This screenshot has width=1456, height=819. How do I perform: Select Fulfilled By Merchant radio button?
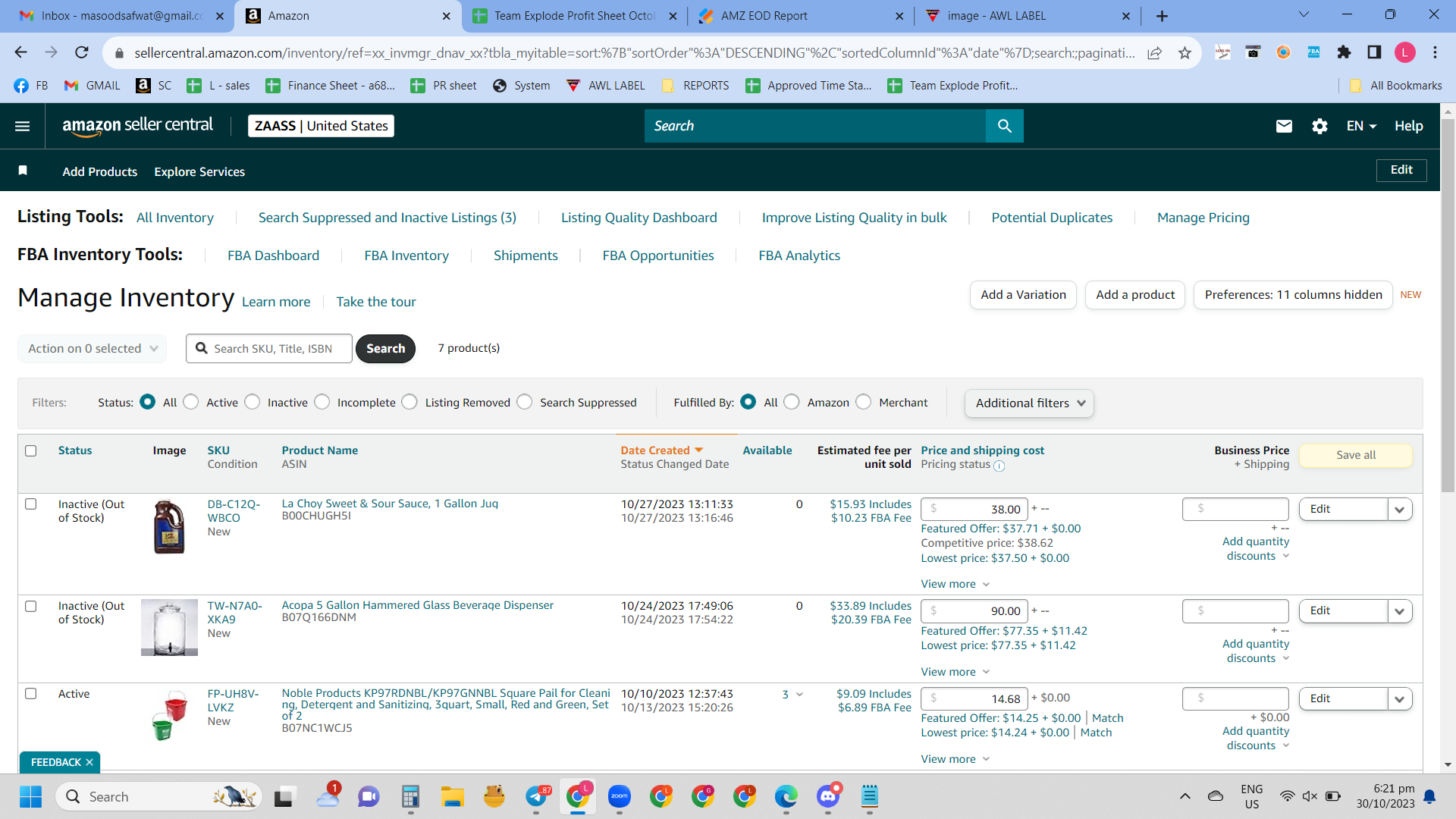864,402
